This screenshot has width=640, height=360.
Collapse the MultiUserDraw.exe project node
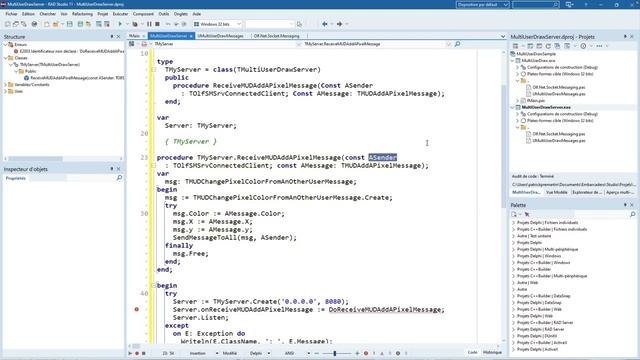click(x=513, y=60)
